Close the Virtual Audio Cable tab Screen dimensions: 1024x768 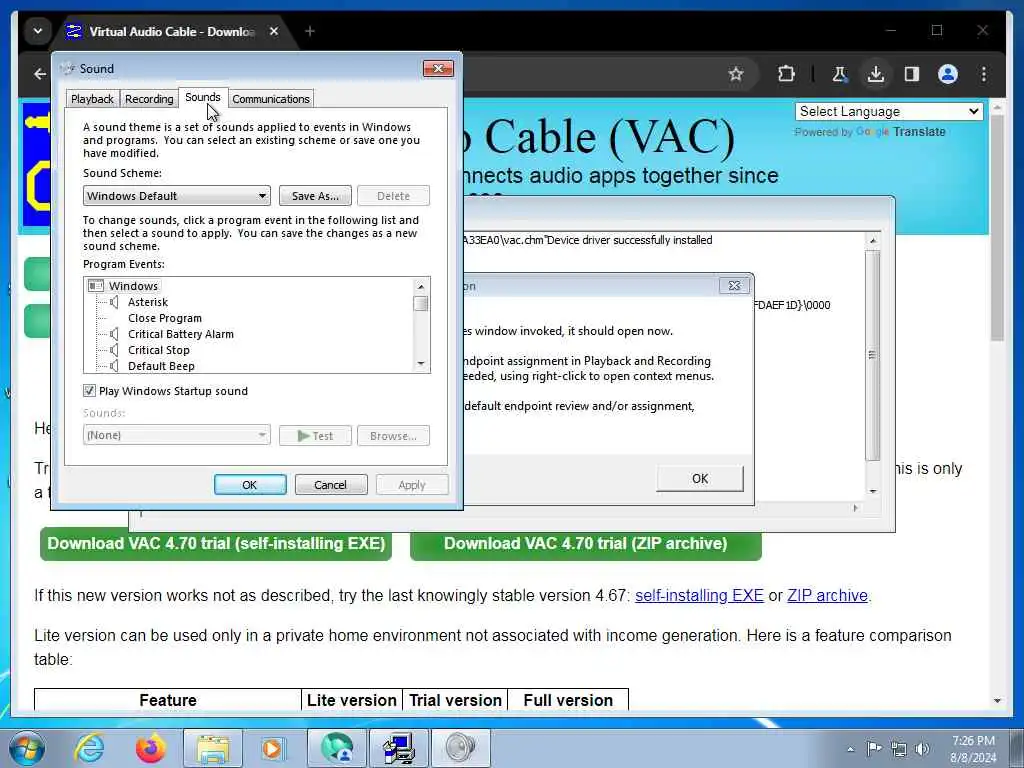[x=274, y=31]
